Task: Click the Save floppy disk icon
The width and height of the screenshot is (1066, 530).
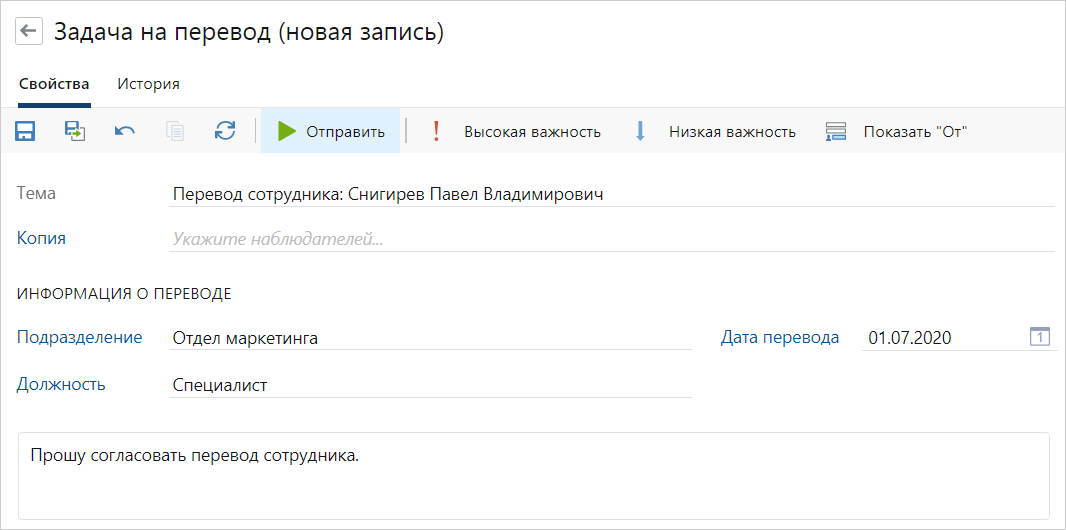Action: [x=26, y=130]
